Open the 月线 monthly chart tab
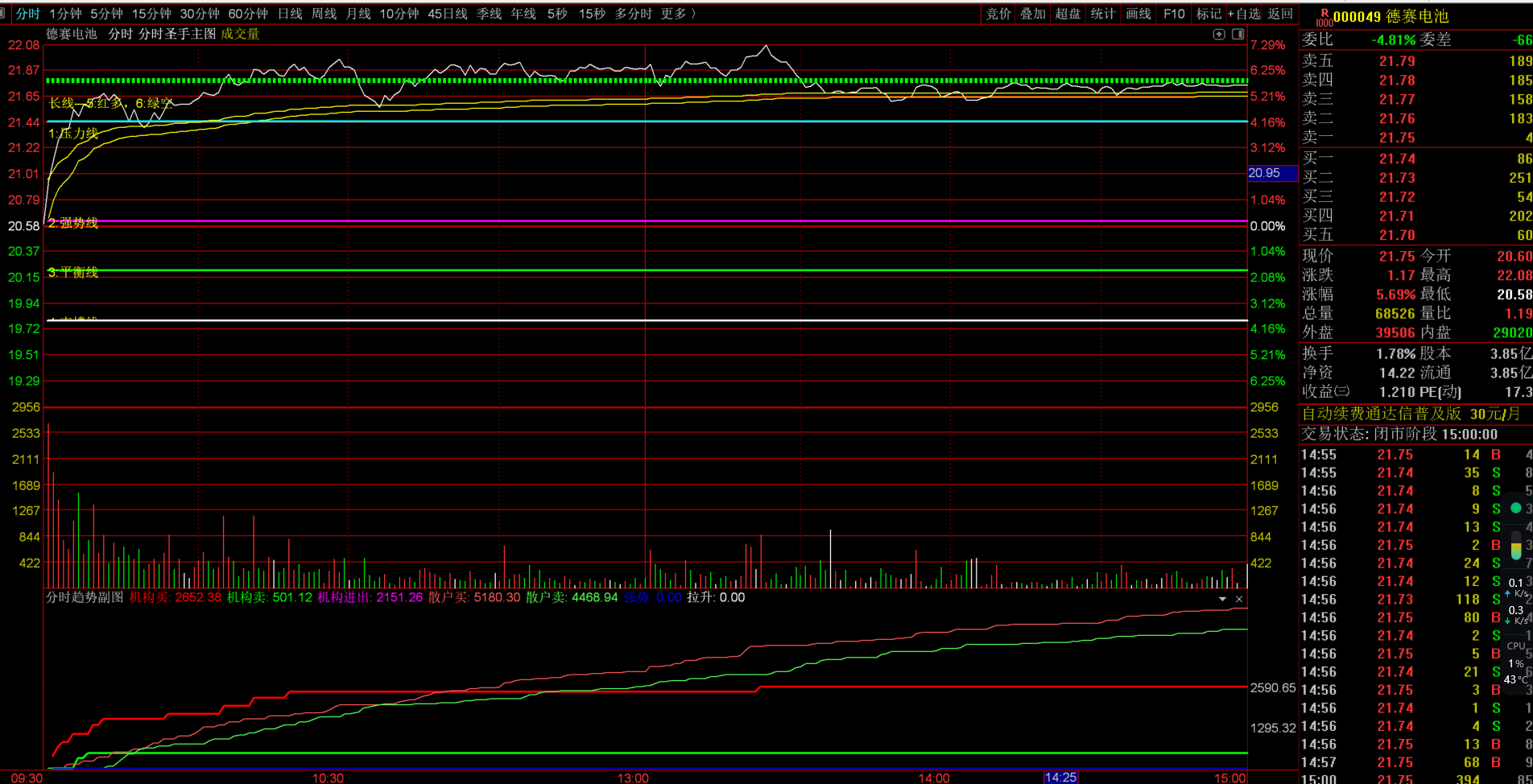The image size is (1533, 784). pos(358,14)
